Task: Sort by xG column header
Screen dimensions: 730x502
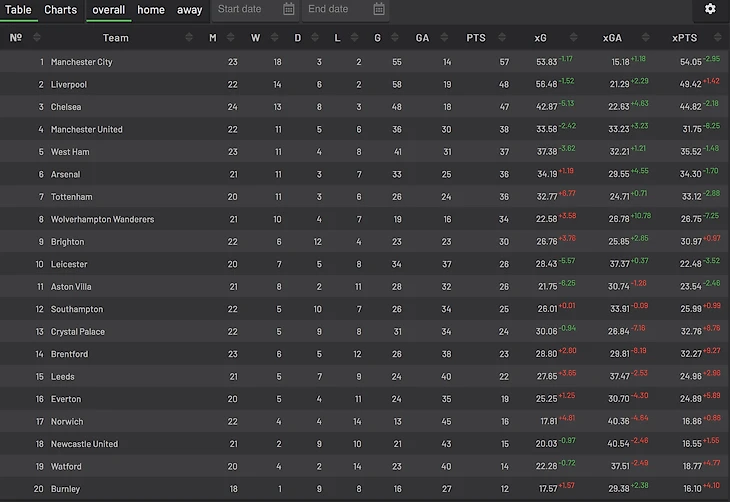Action: point(541,38)
